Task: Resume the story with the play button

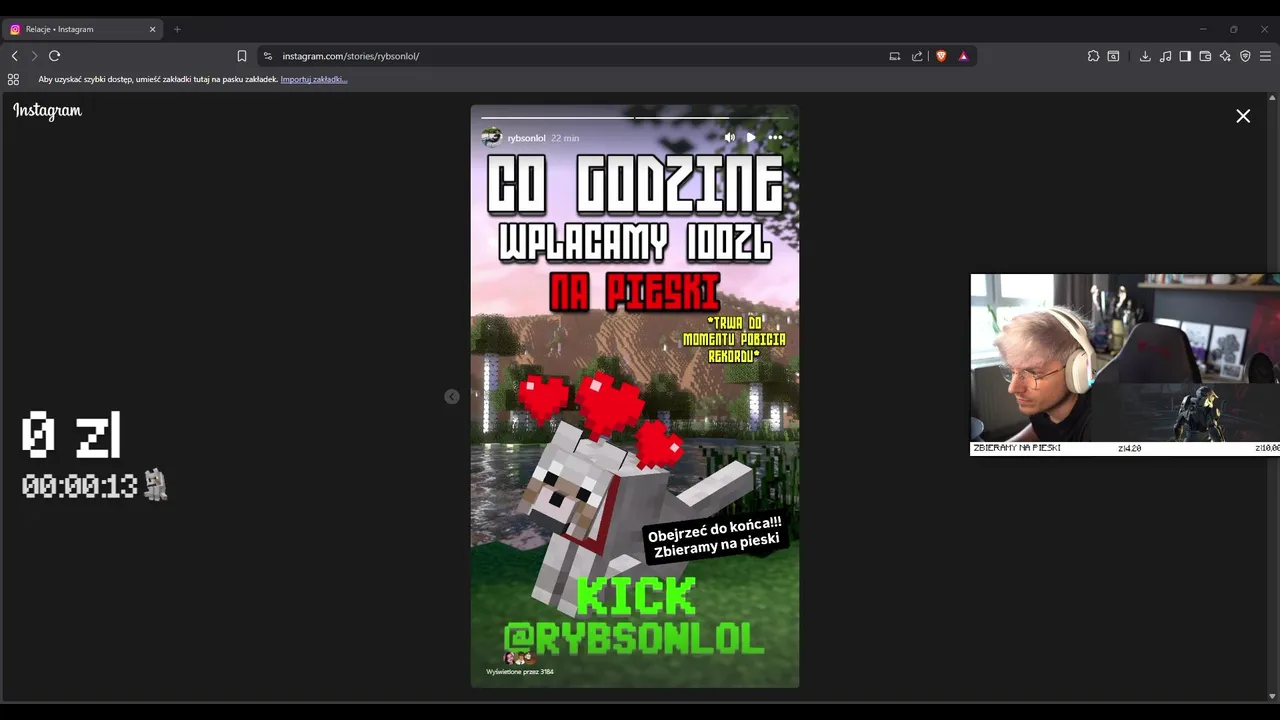Action: pyautogui.click(x=751, y=137)
